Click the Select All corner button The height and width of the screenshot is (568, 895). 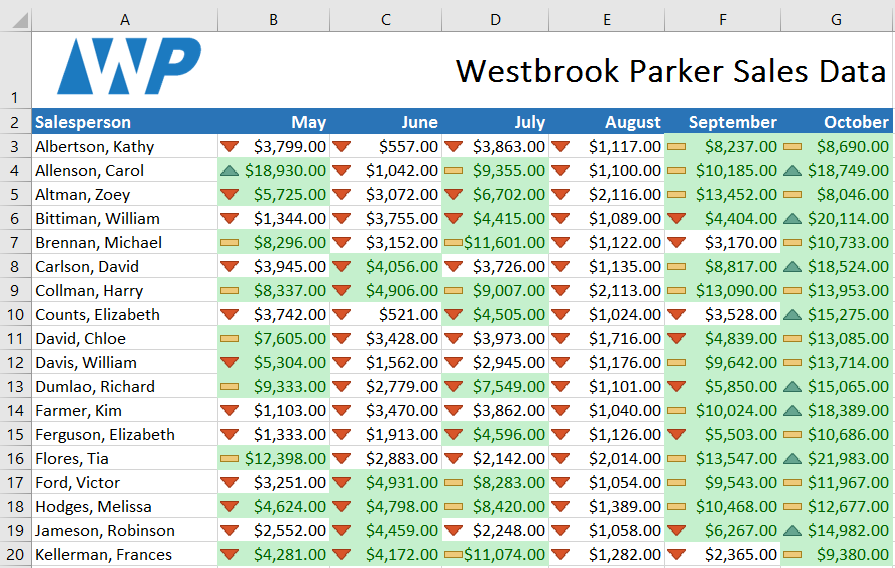point(15,19)
